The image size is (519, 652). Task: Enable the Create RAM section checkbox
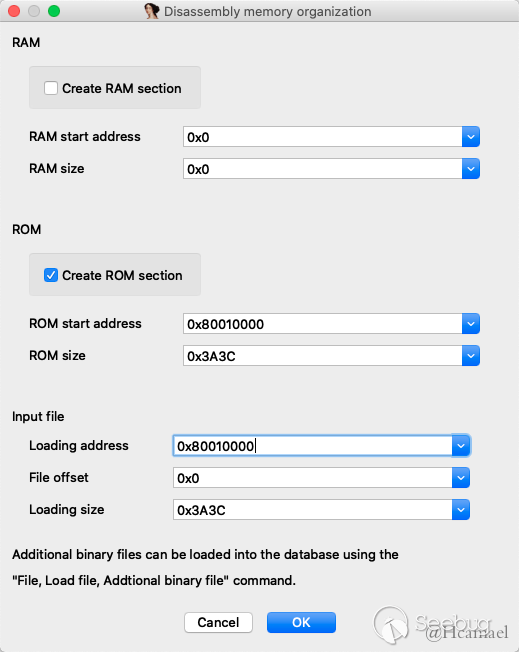point(51,88)
